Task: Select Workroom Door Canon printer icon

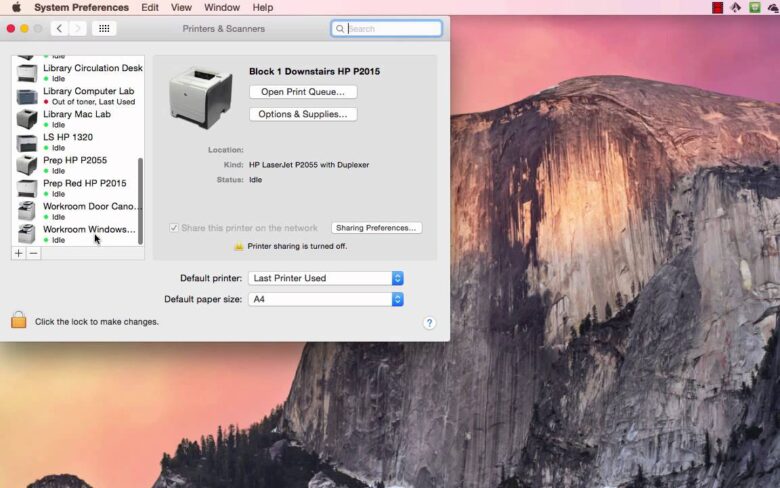Action: click(x=27, y=211)
